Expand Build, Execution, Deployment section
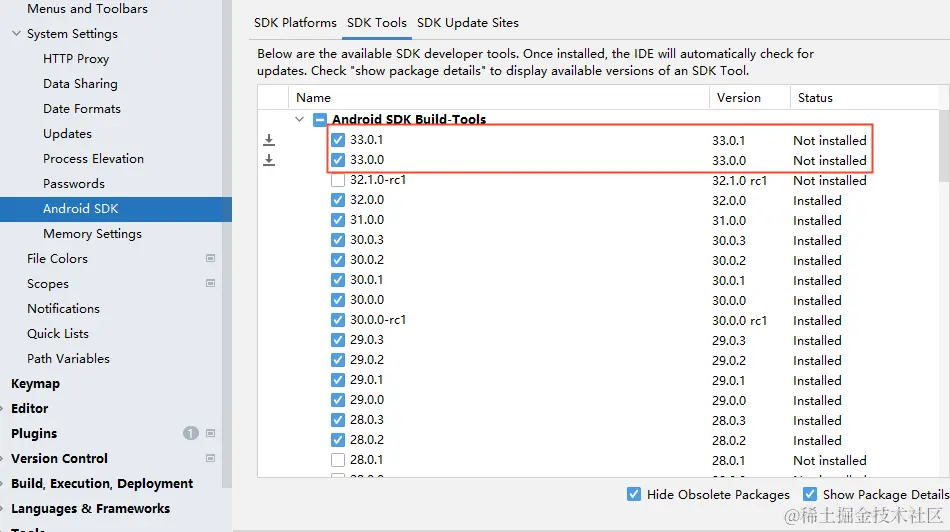Image resolution: width=950 pixels, height=532 pixels. (2, 484)
